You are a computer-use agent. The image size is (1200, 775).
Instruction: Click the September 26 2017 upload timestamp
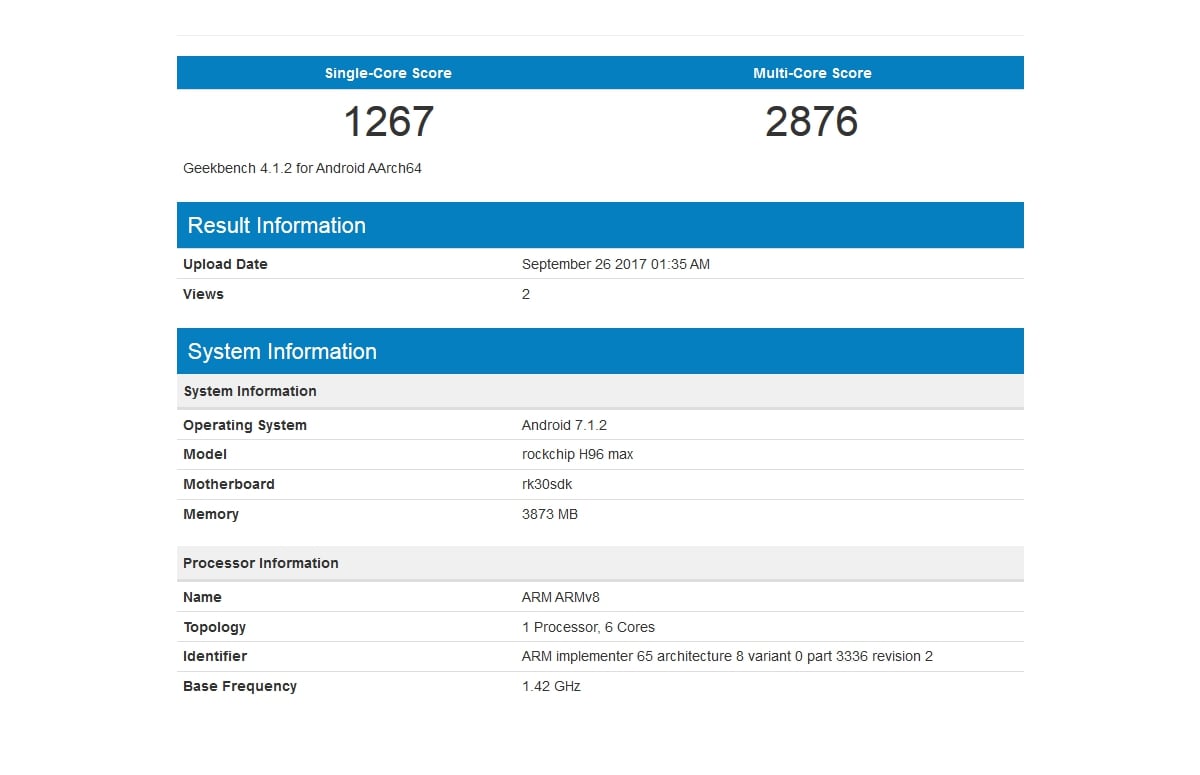[616, 264]
